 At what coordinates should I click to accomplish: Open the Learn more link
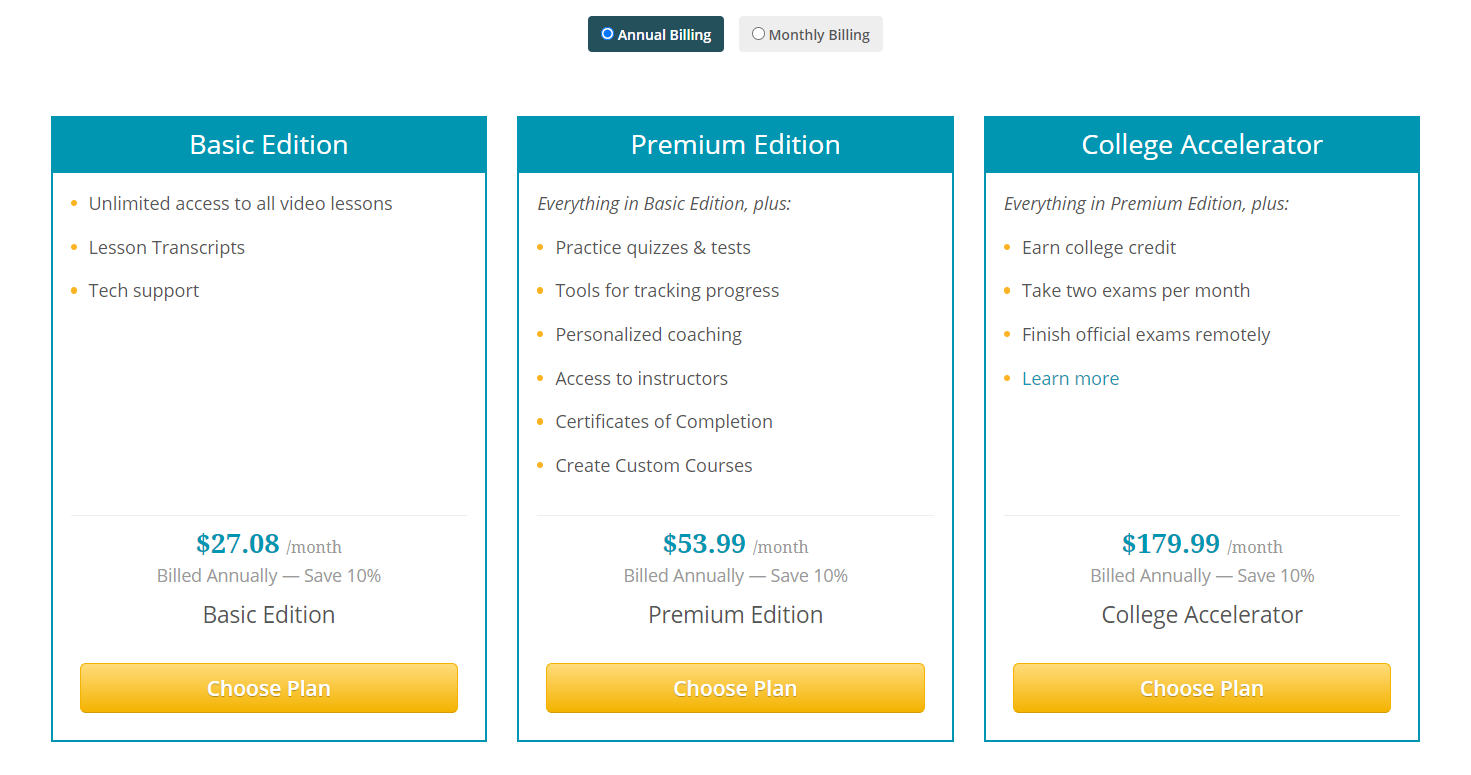point(1070,378)
